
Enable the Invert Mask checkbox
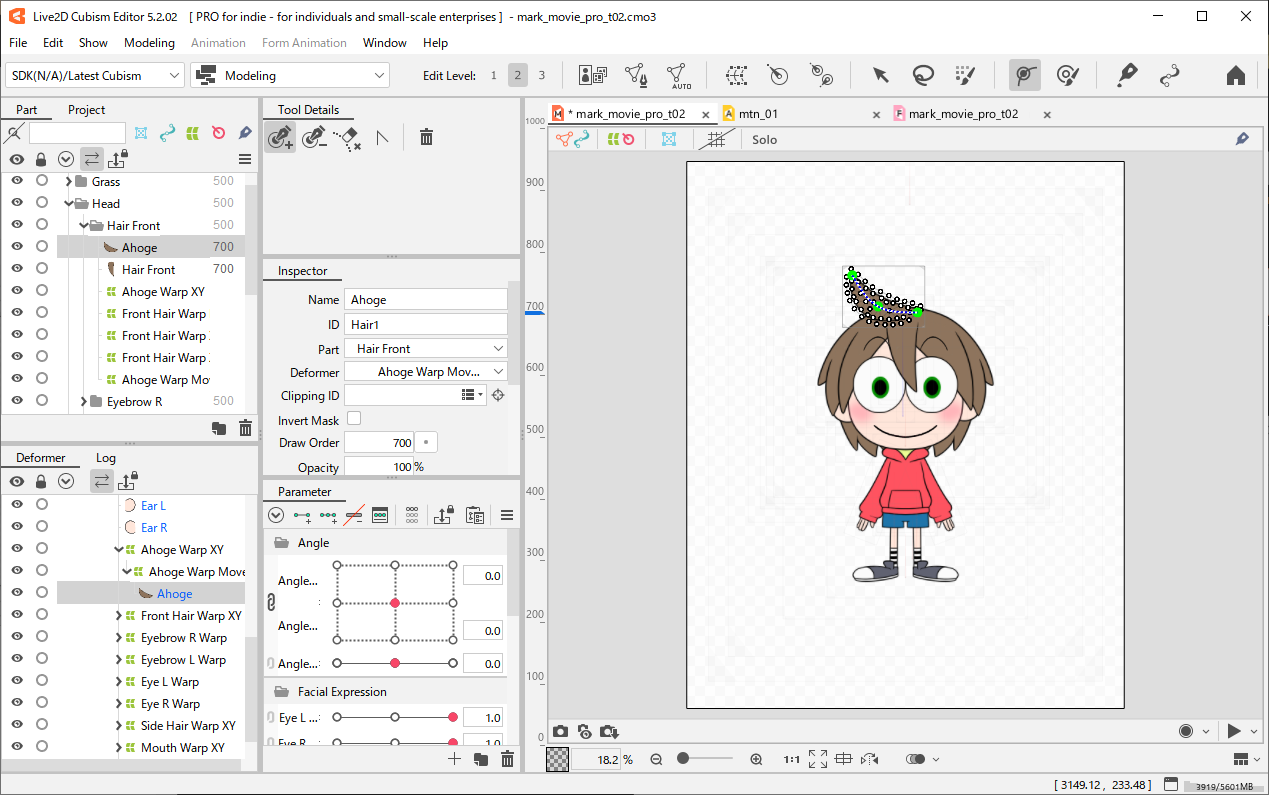(354, 419)
